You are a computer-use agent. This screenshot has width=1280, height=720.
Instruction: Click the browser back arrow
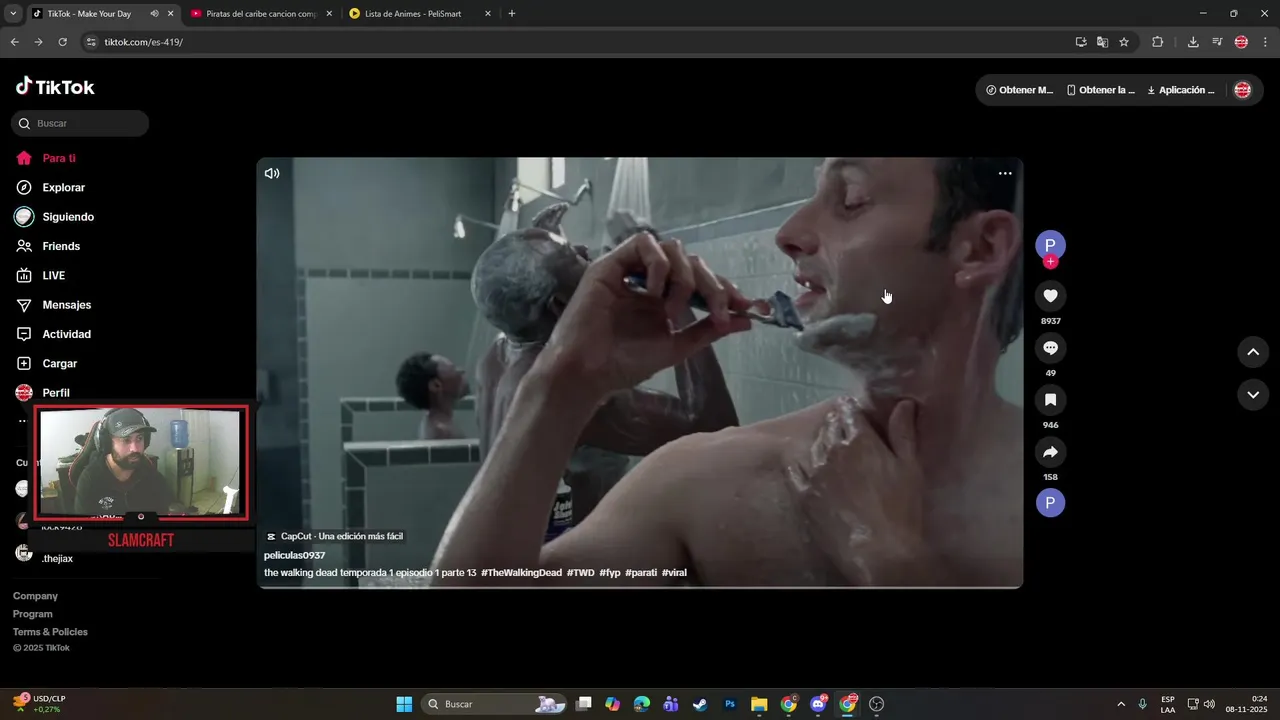click(14, 42)
